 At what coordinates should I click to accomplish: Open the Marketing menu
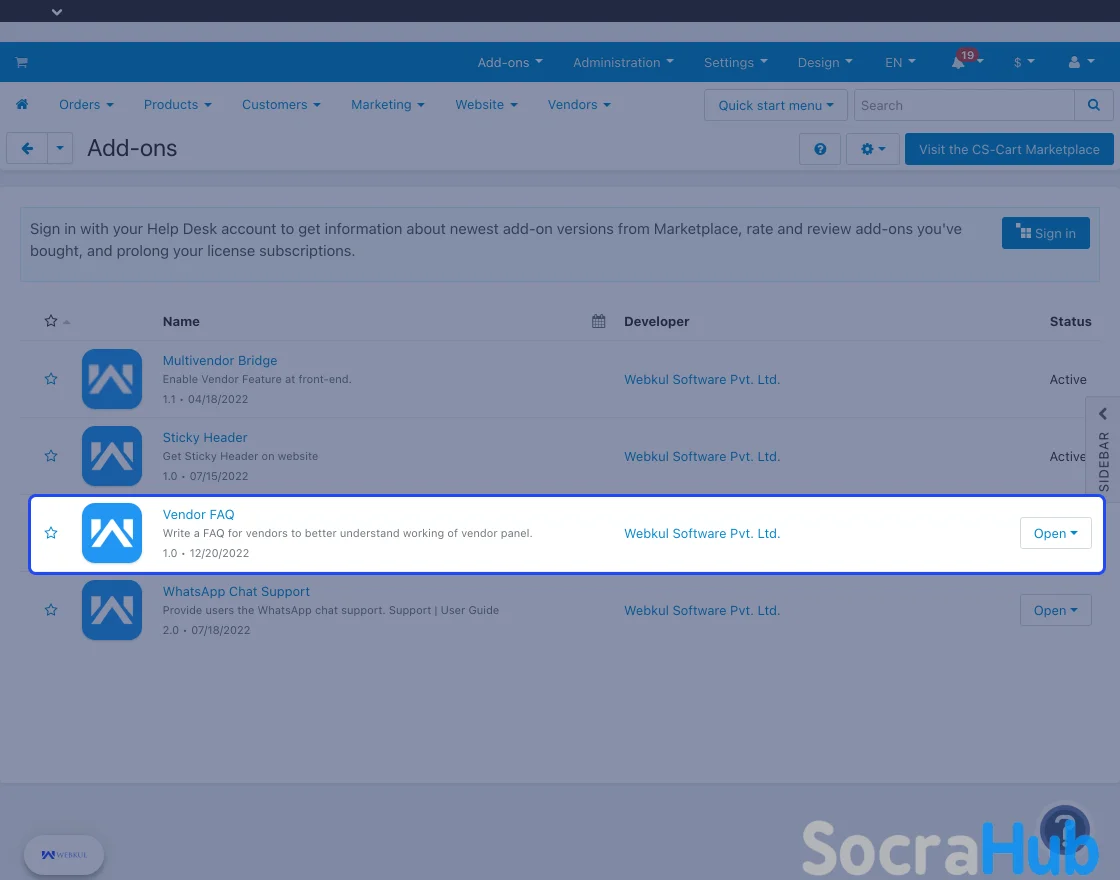pos(387,105)
